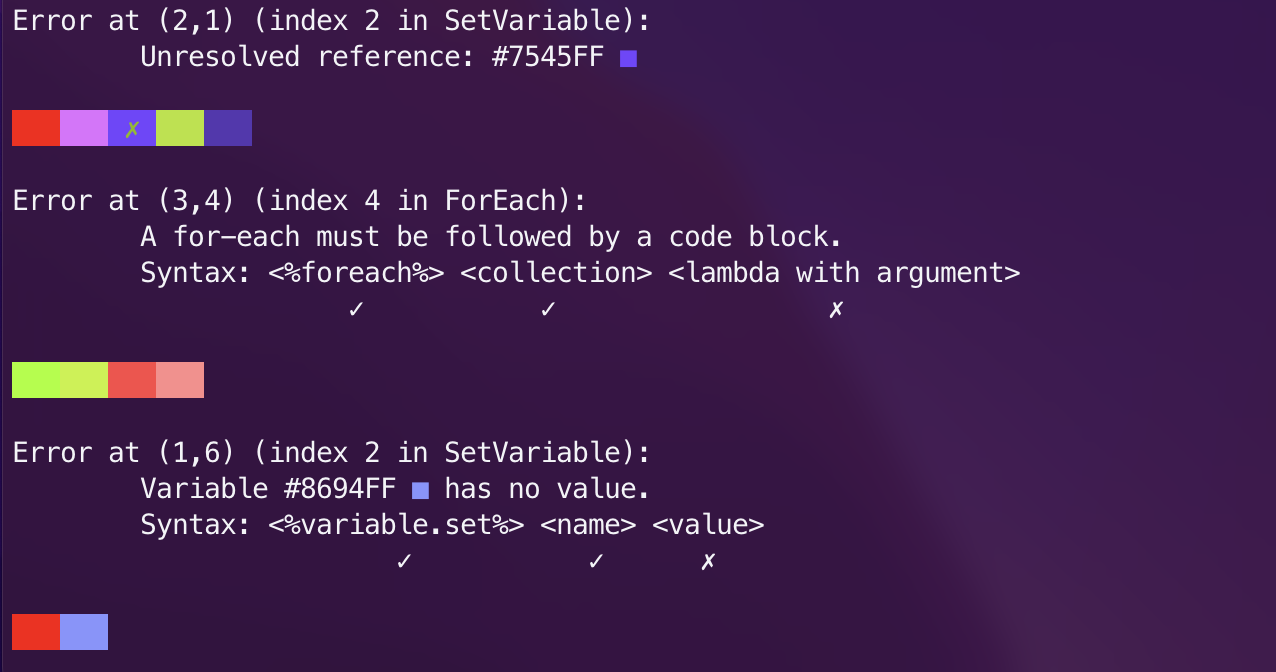Screen dimensions: 1276x672
Task: Choose the lime swatch next to the ✗ swatch
Action: point(180,128)
